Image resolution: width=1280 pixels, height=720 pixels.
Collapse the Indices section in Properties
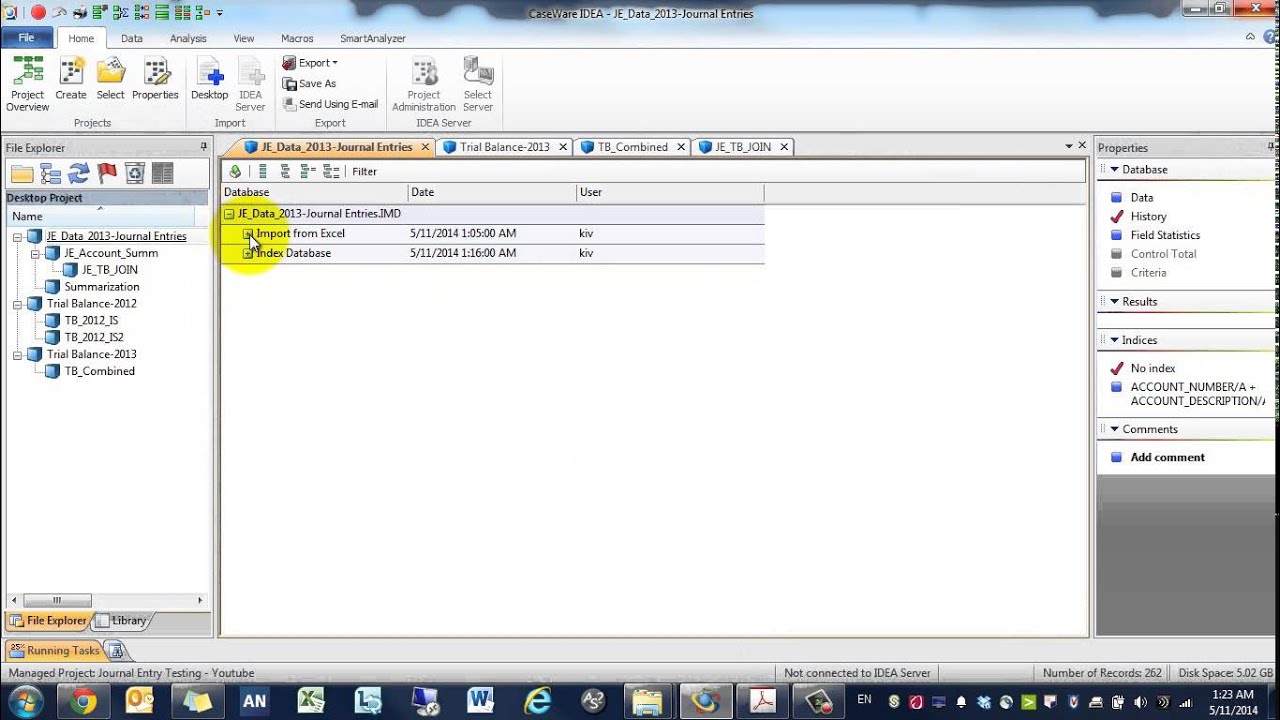point(1115,340)
